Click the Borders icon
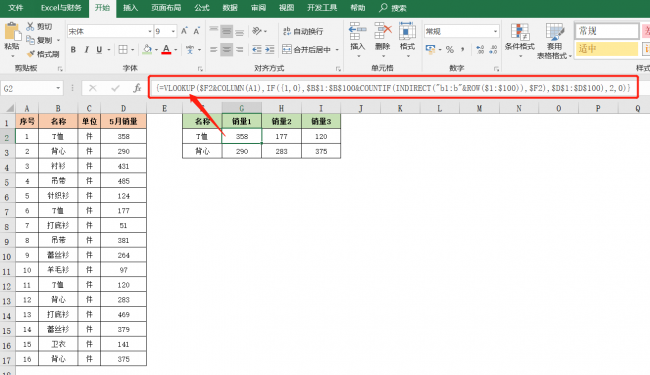This screenshot has width=650, height=375. (123, 50)
